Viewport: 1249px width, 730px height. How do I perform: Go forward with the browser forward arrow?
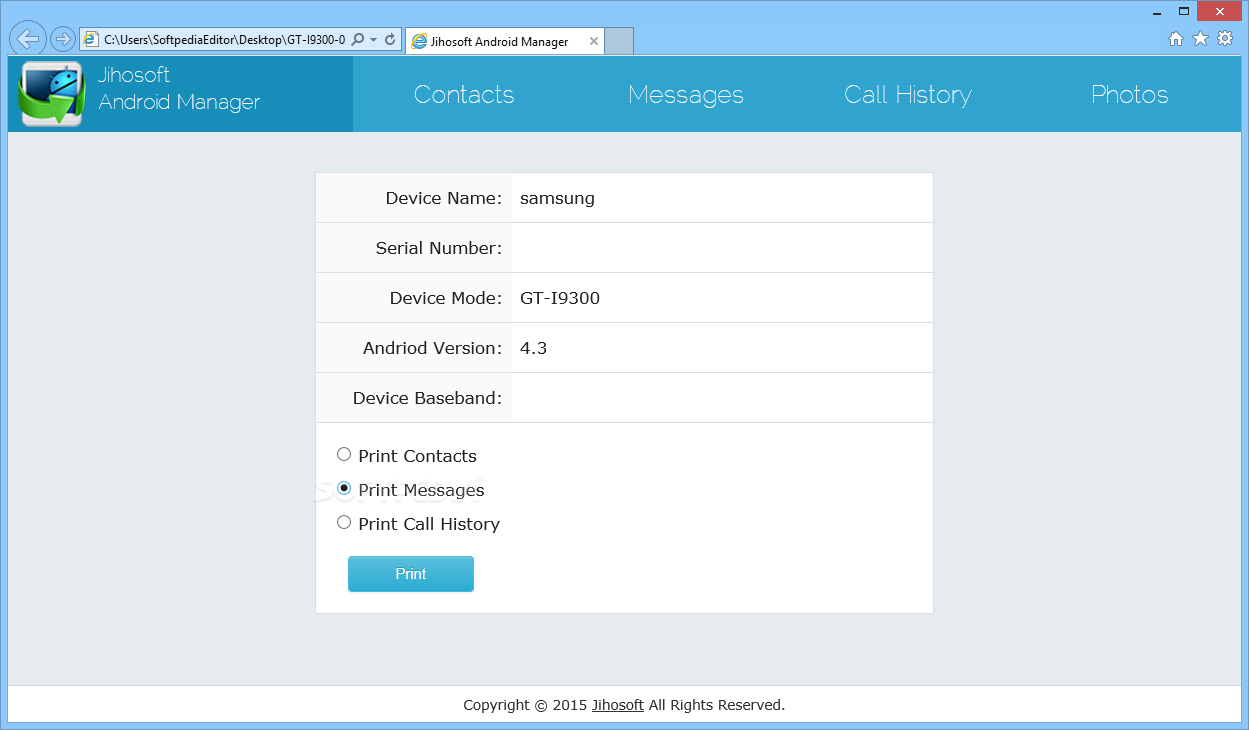62,40
